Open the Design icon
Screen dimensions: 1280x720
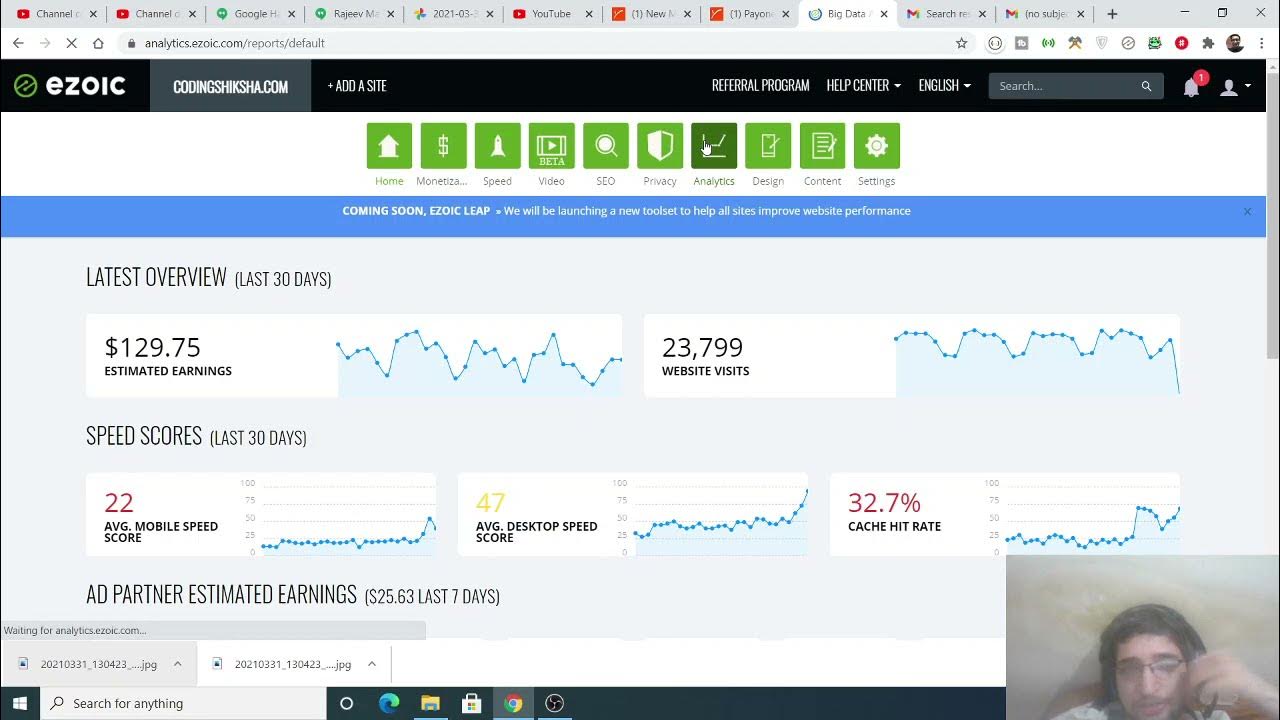[767, 146]
